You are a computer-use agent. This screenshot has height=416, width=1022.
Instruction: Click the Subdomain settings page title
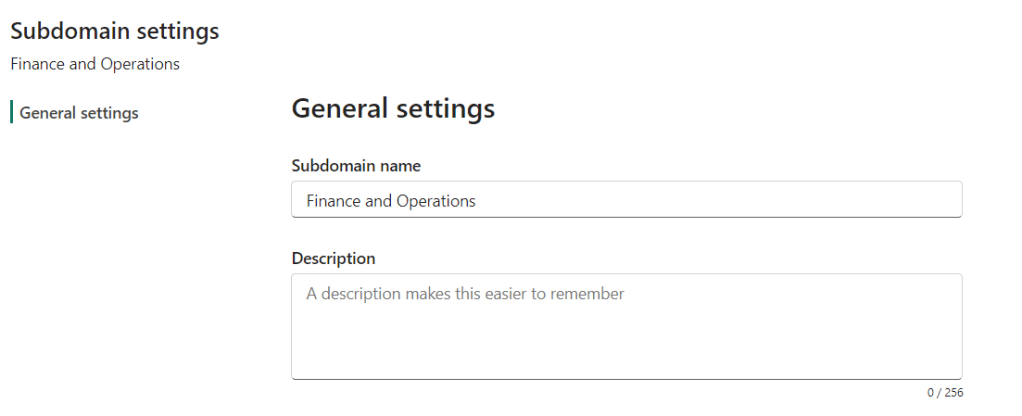pos(114,31)
